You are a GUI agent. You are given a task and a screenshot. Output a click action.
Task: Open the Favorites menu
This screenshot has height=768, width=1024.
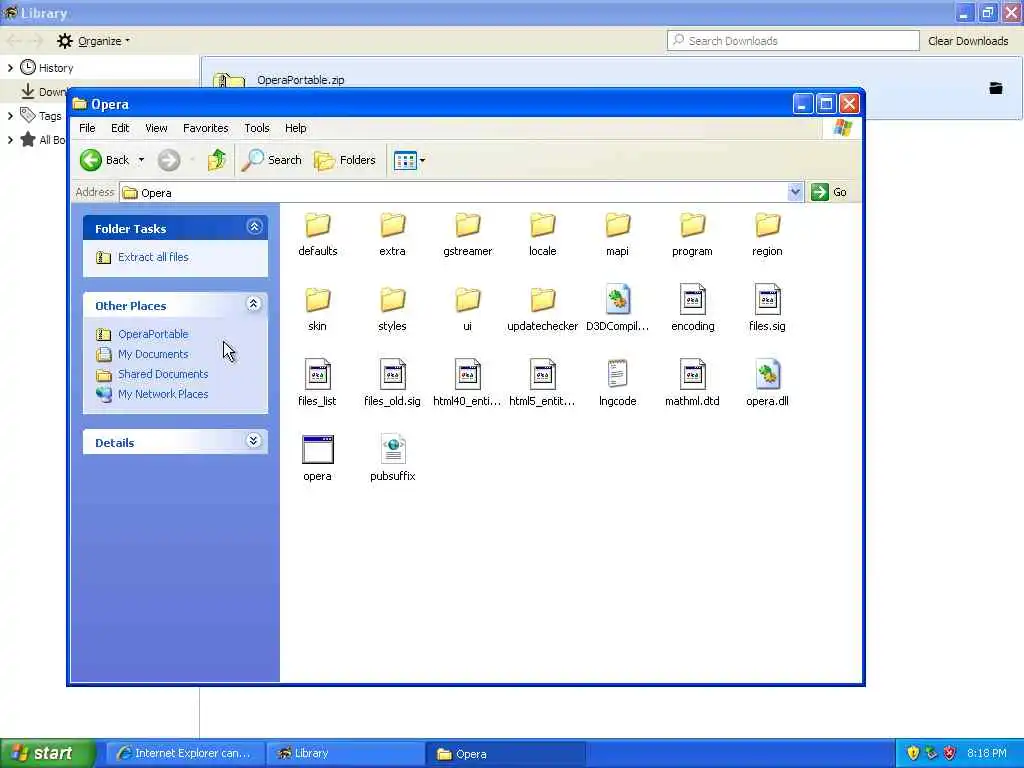click(x=206, y=128)
